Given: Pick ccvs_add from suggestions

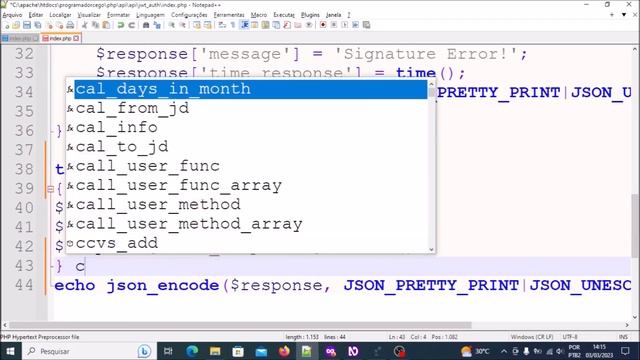Looking at the screenshot, I should tap(247, 243).
